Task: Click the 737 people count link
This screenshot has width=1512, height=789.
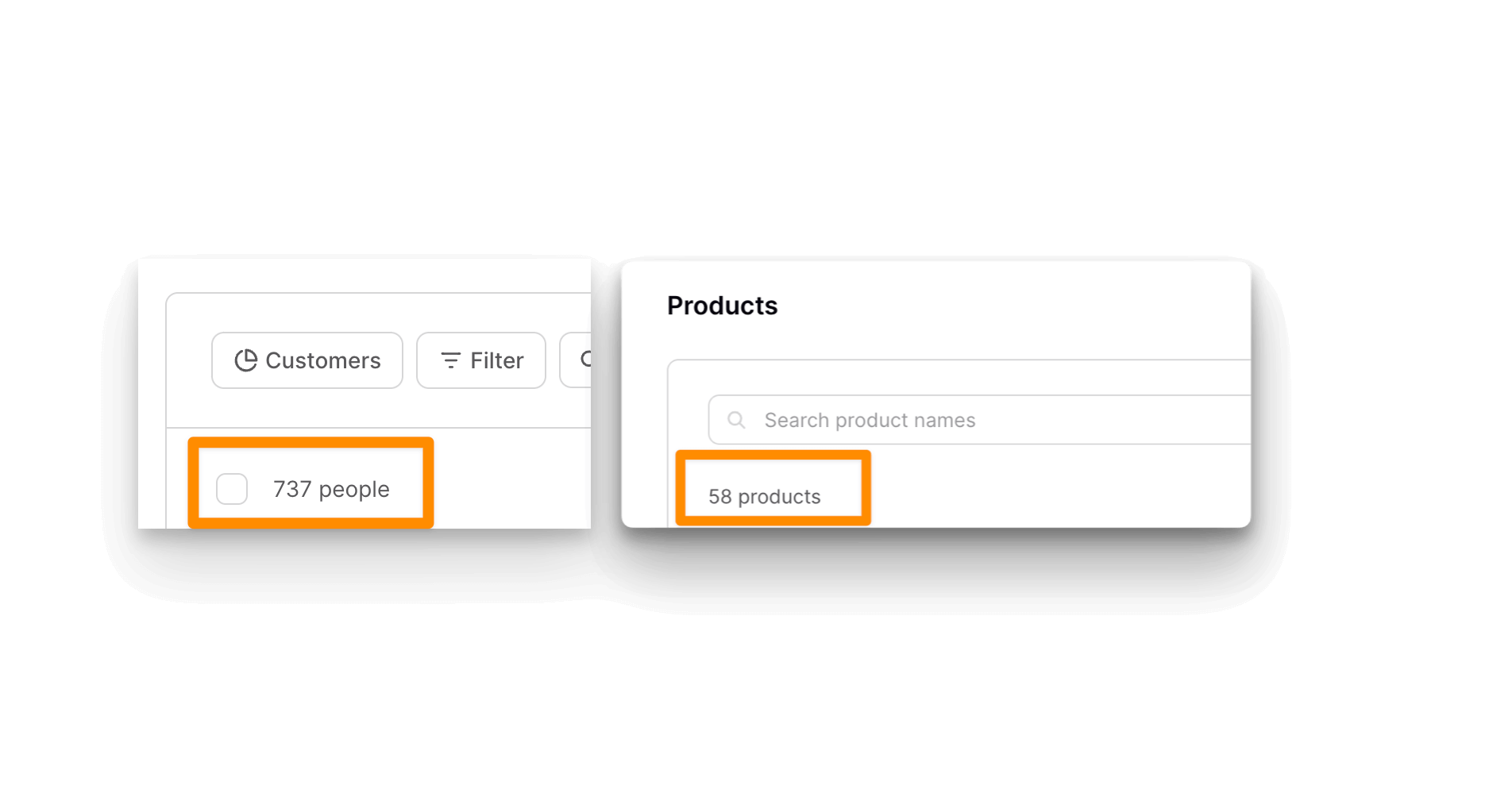Action: (x=331, y=489)
